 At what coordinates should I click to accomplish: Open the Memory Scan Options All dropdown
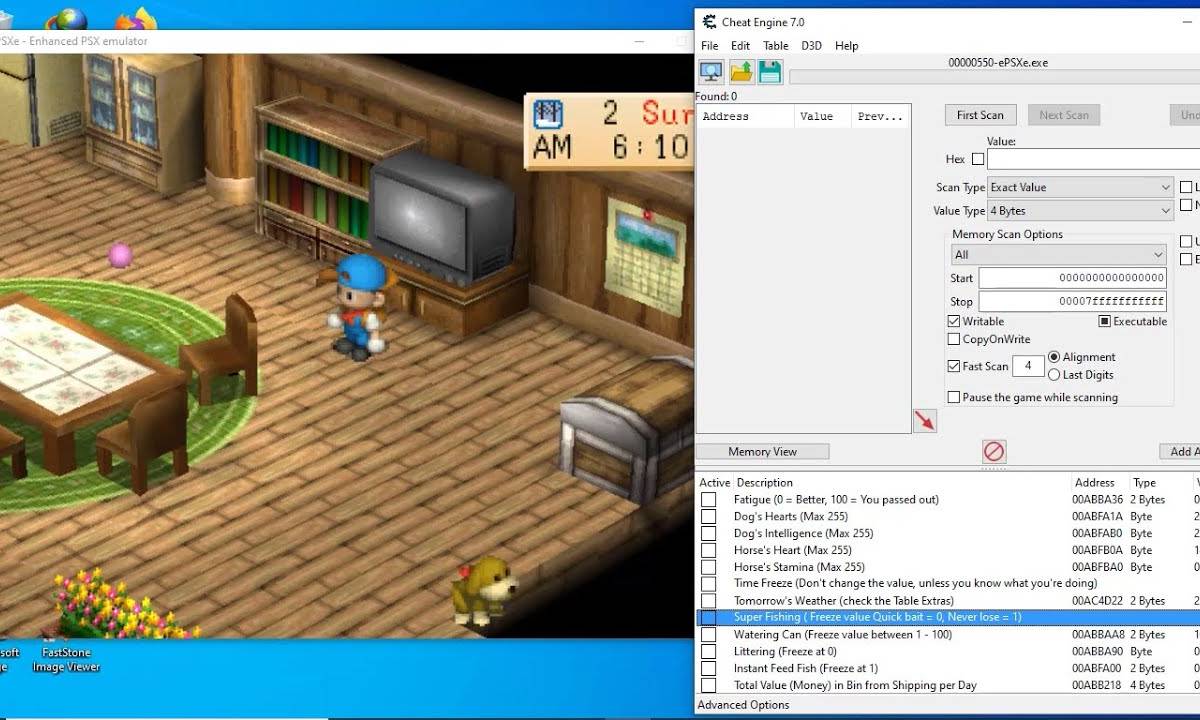pos(1059,255)
